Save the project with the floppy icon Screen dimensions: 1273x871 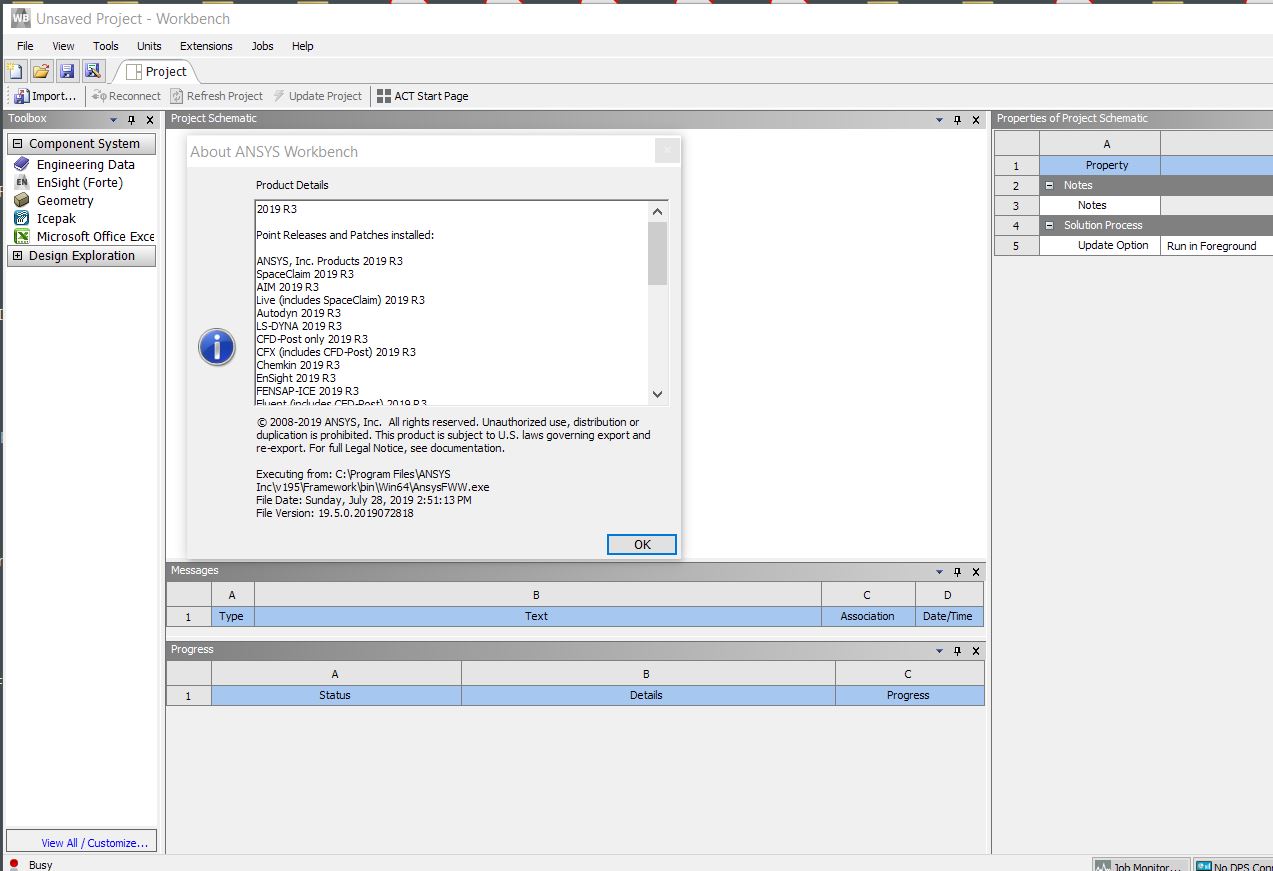point(67,71)
